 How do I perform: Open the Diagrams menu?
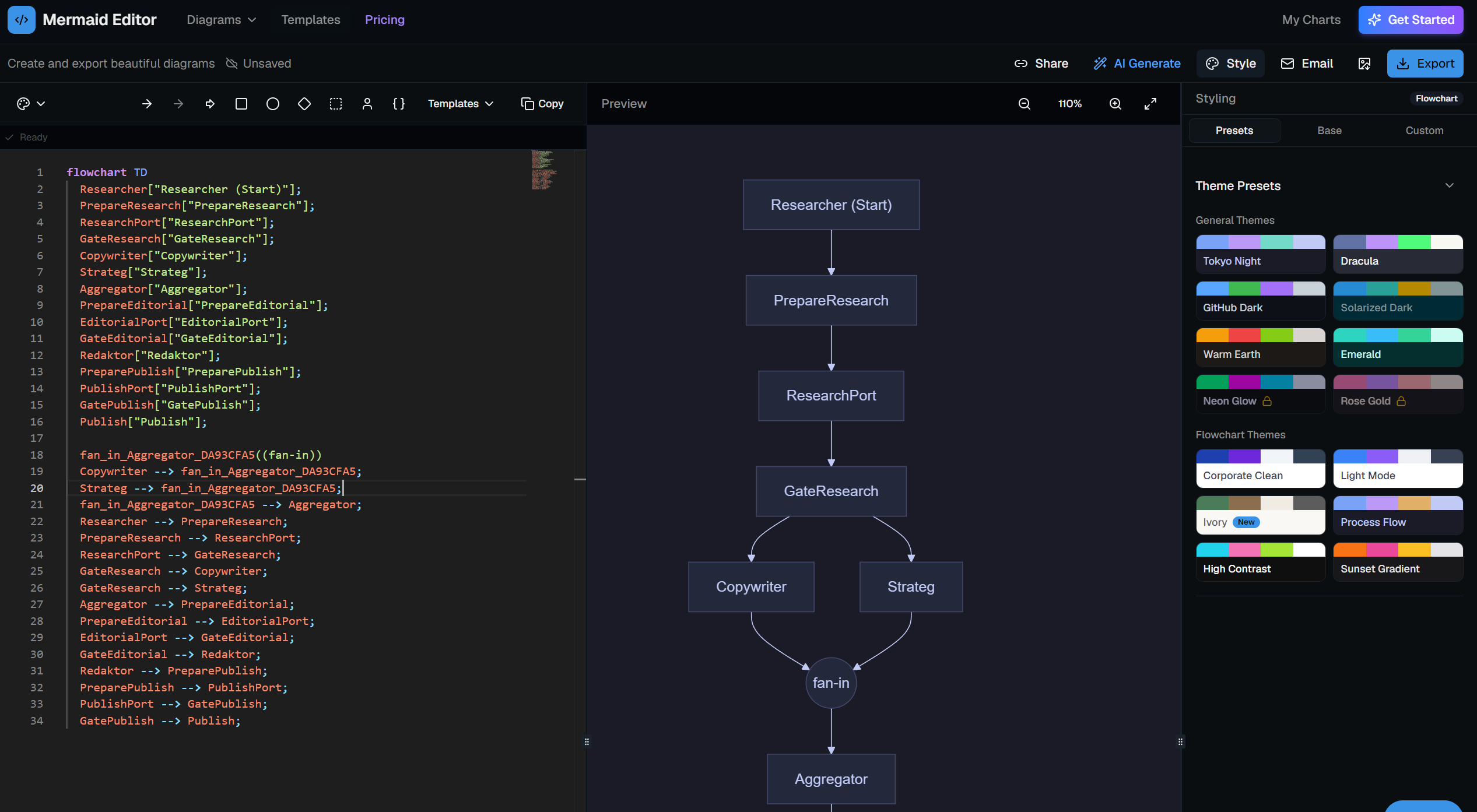tap(222, 20)
